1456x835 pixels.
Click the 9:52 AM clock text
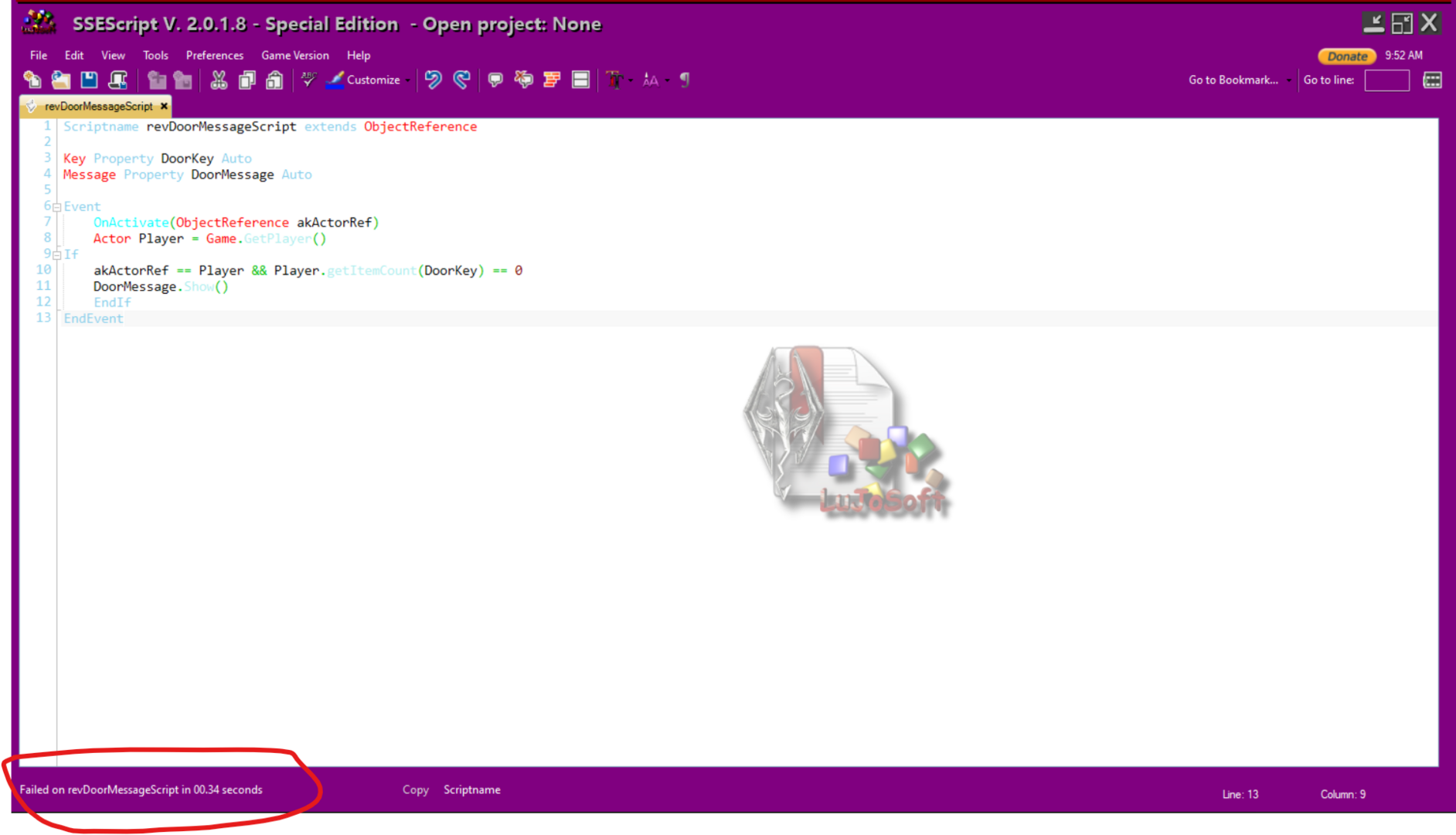(x=1403, y=55)
